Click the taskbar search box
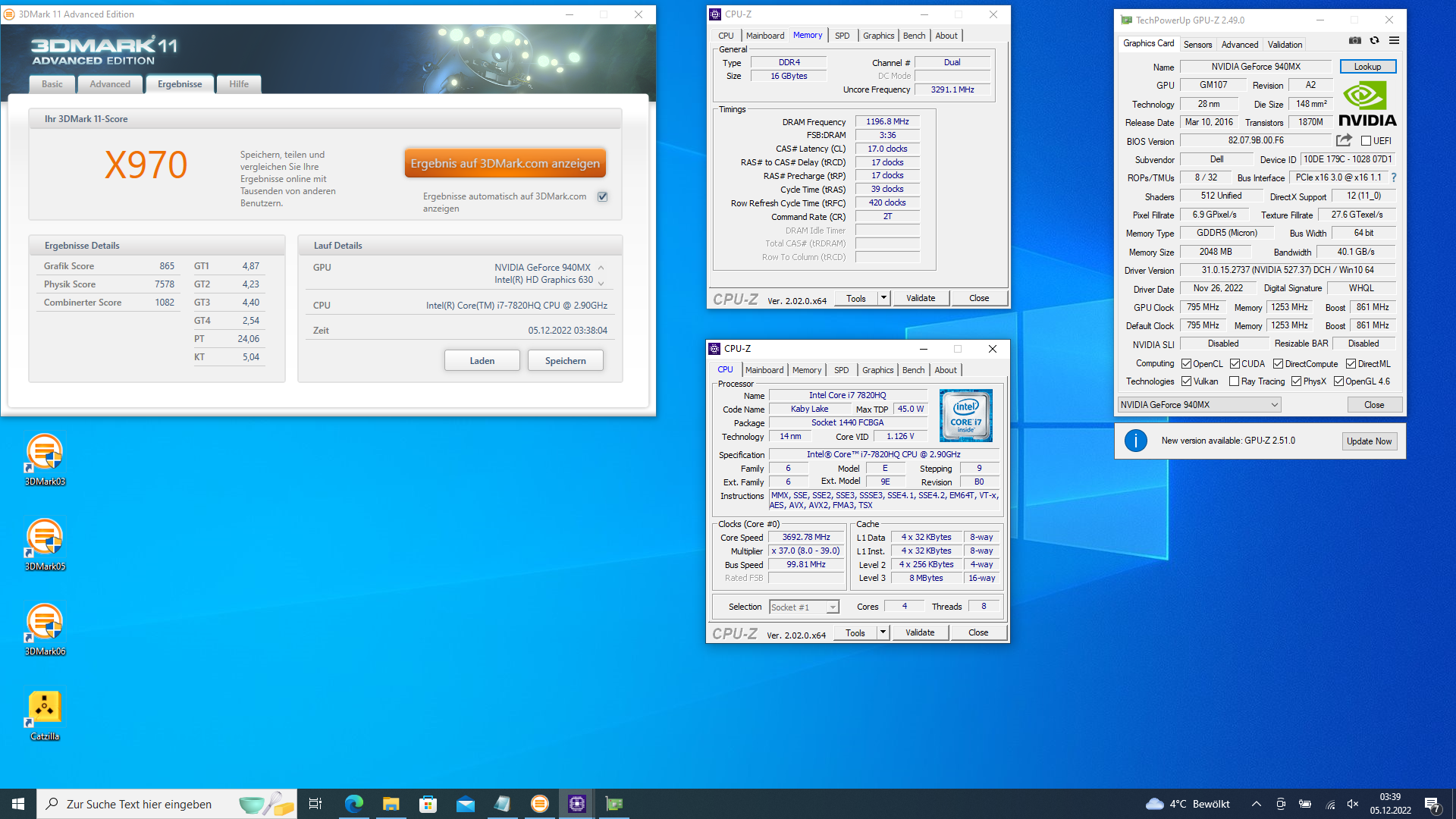 pyautogui.click(x=167, y=804)
